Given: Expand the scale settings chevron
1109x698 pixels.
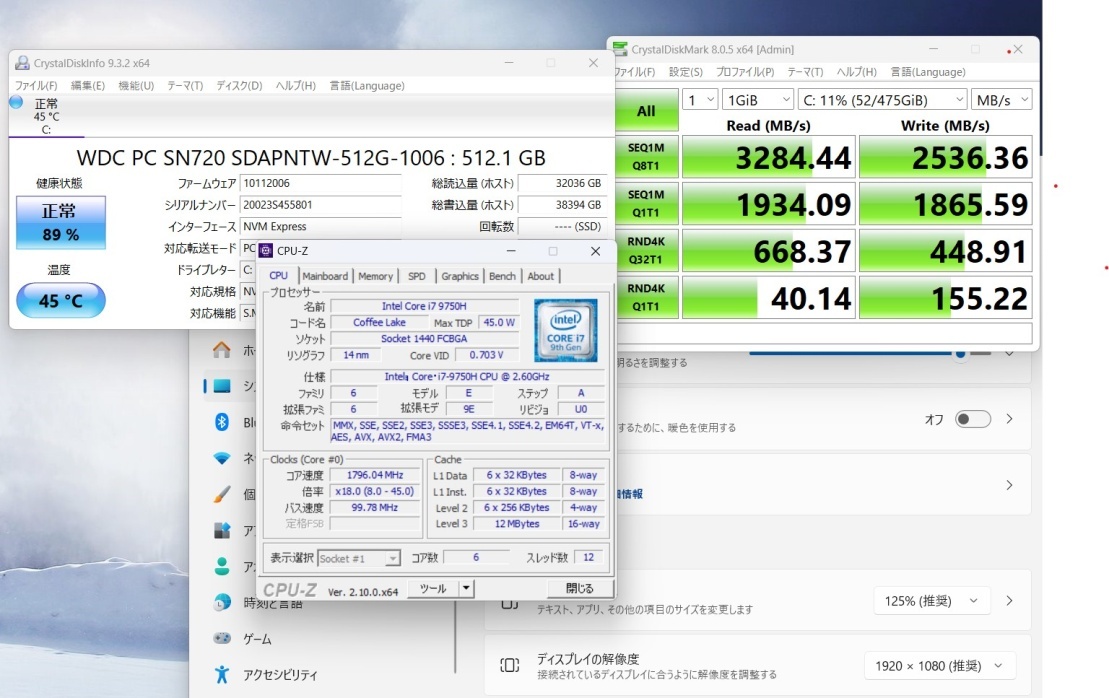Looking at the screenshot, I should click(1009, 600).
